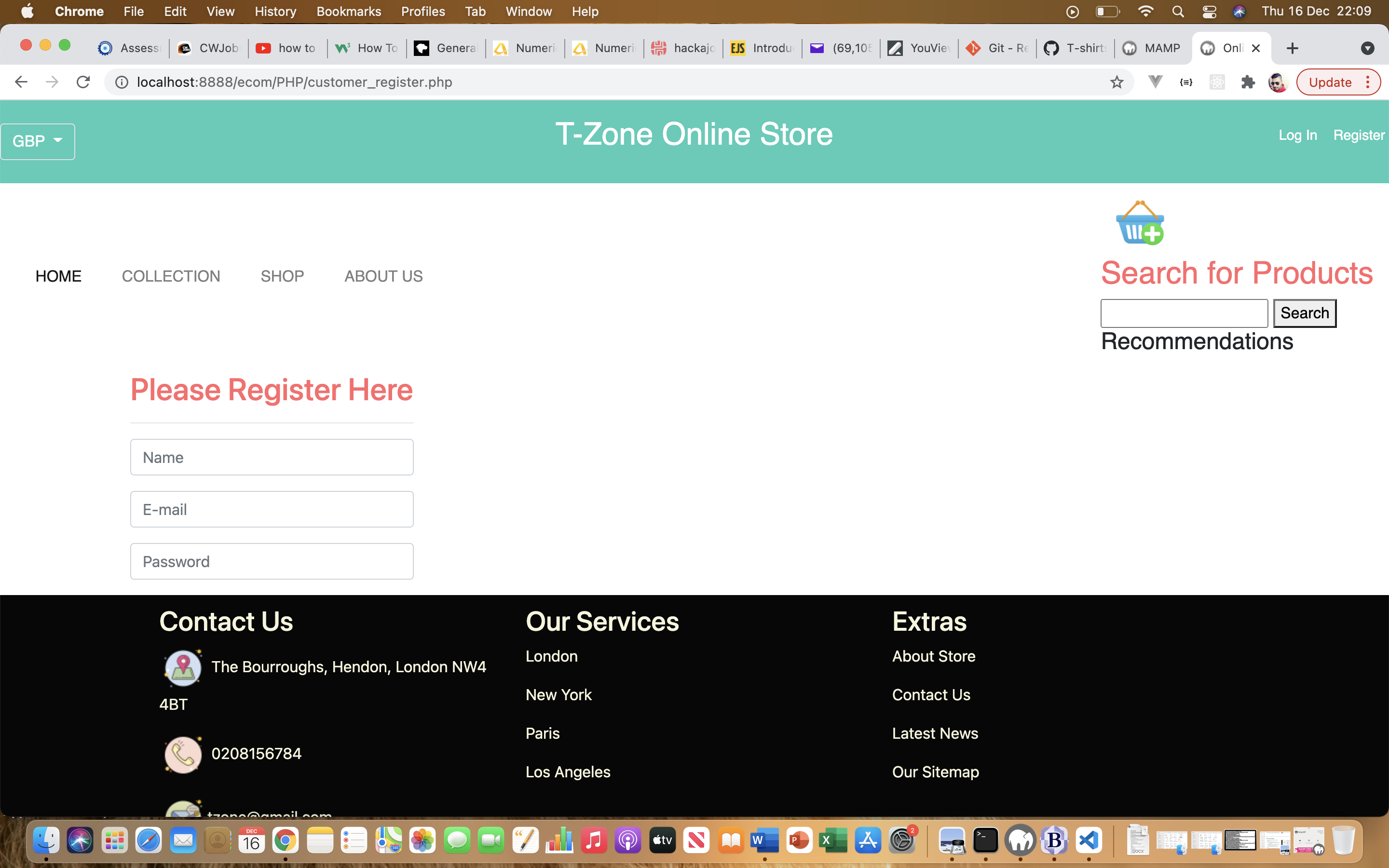Click the Search button
The height and width of the screenshot is (868, 1389).
tap(1305, 313)
